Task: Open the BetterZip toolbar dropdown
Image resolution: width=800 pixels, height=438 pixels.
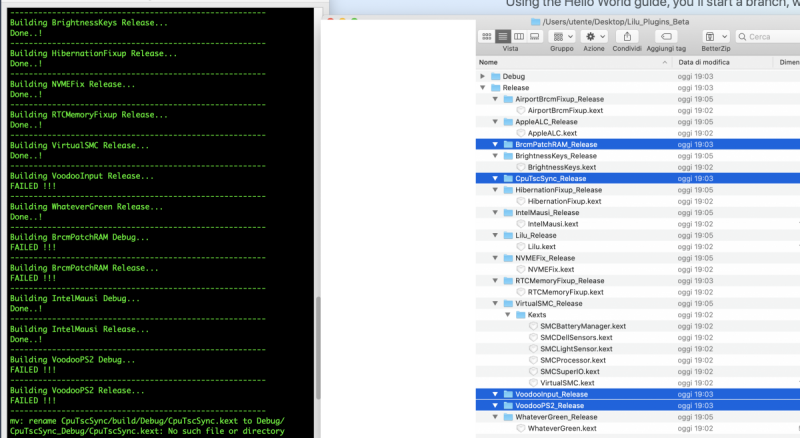Action: [715, 36]
